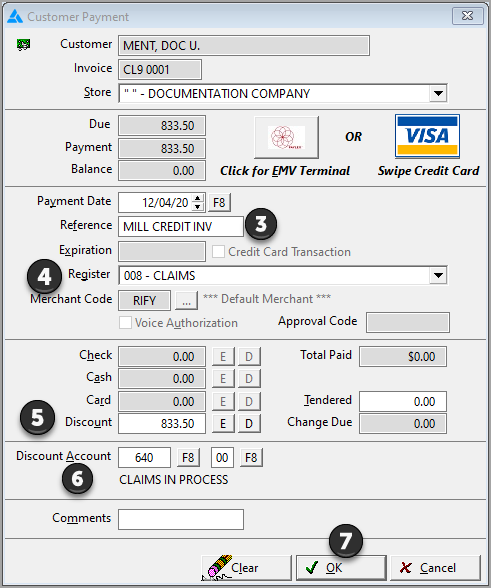
Task: Open Merchant Code lookup ellipsis button
Action: pos(186,300)
